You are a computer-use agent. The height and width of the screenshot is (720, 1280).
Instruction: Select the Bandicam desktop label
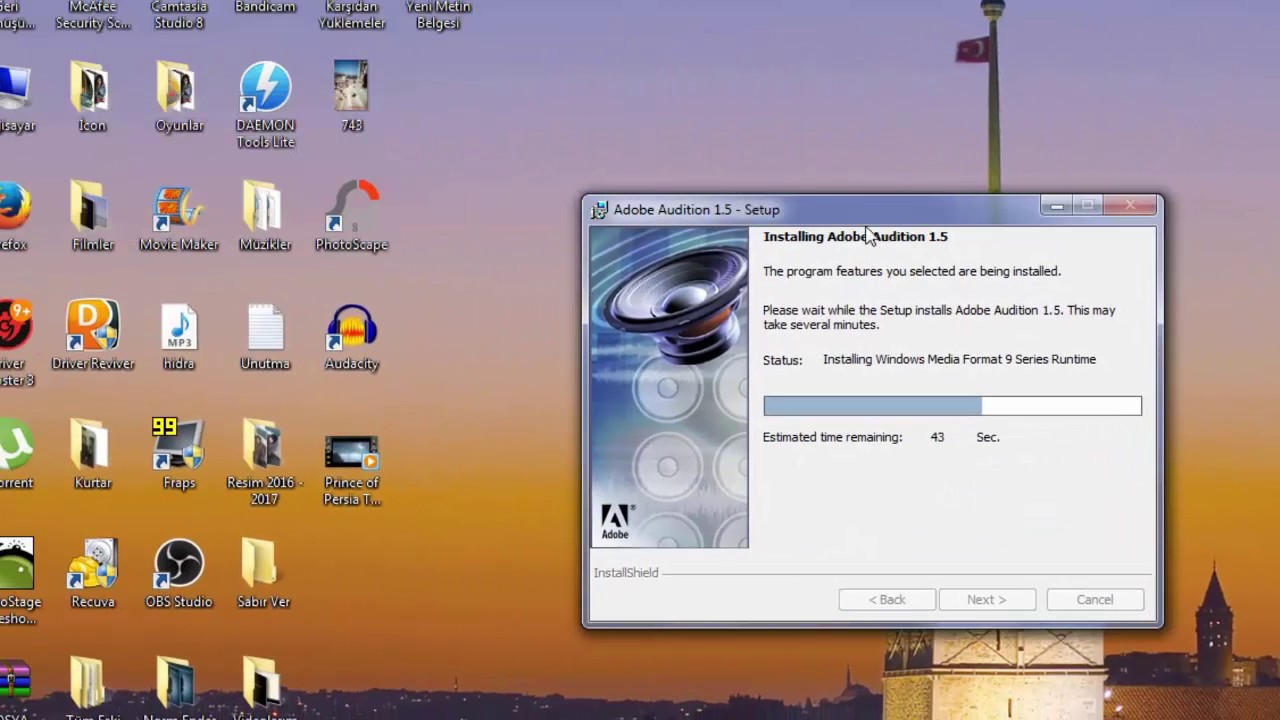265,7
